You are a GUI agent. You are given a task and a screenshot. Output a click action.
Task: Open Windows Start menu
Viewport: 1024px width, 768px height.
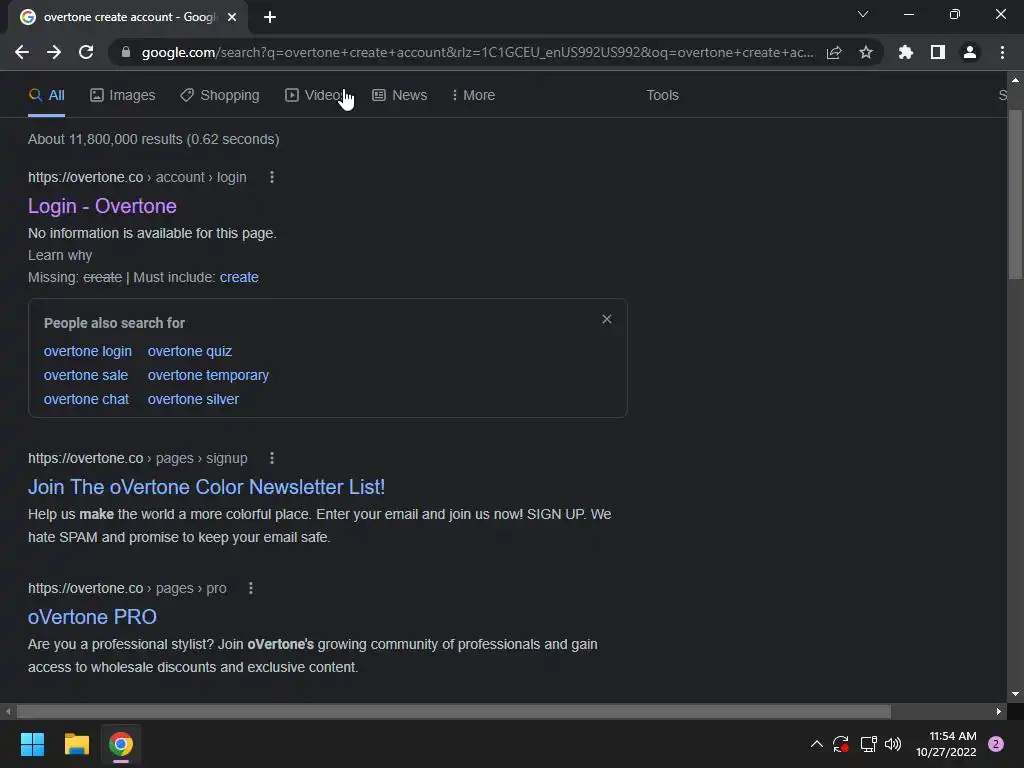pos(32,744)
